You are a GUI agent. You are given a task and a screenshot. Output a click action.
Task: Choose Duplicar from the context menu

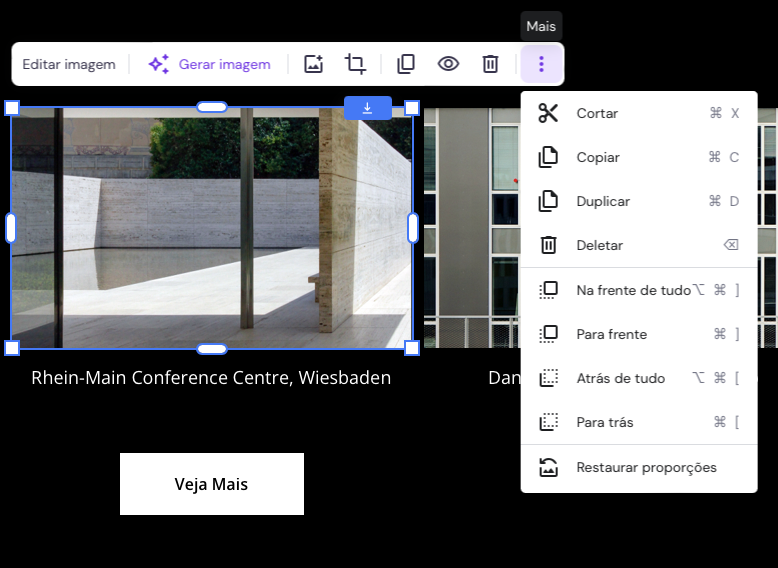(639, 201)
